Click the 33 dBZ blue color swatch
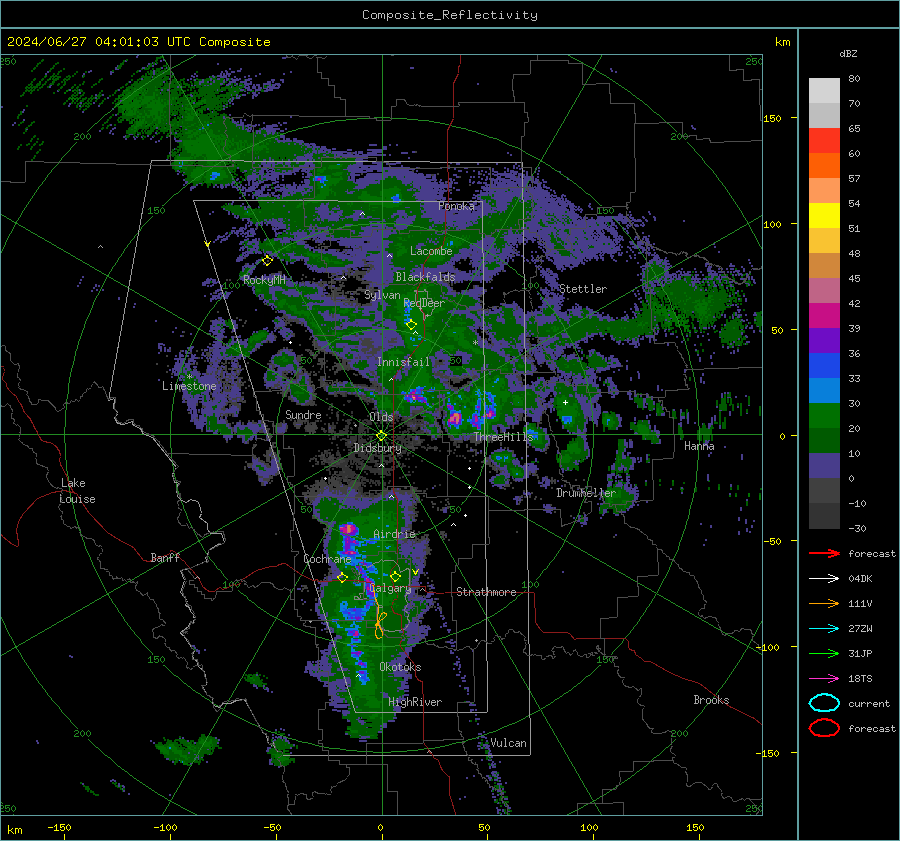The image size is (900, 841). [x=824, y=390]
